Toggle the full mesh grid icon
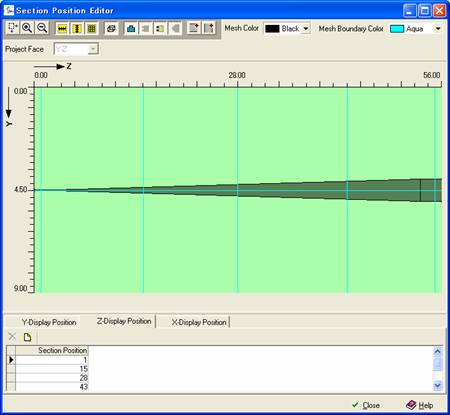 coord(92,29)
